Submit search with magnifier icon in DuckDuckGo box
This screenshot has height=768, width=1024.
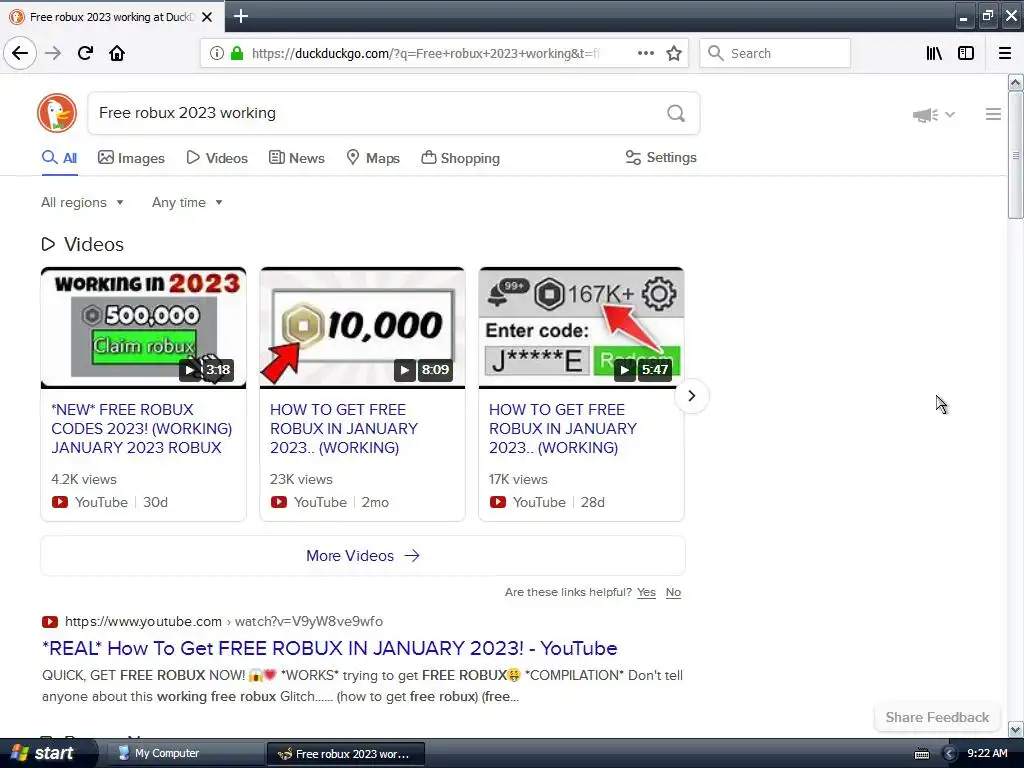(676, 114)
